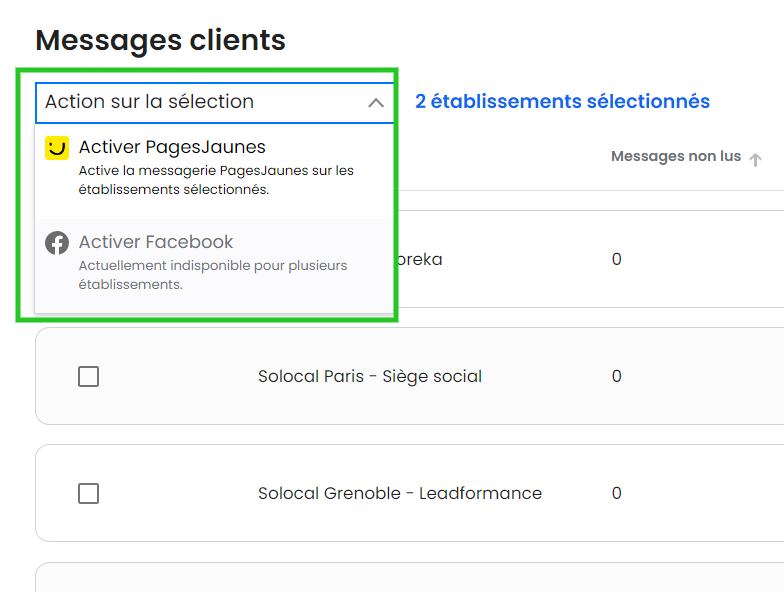Collapse the Action sur la sélection chevron

coord(376,103)
